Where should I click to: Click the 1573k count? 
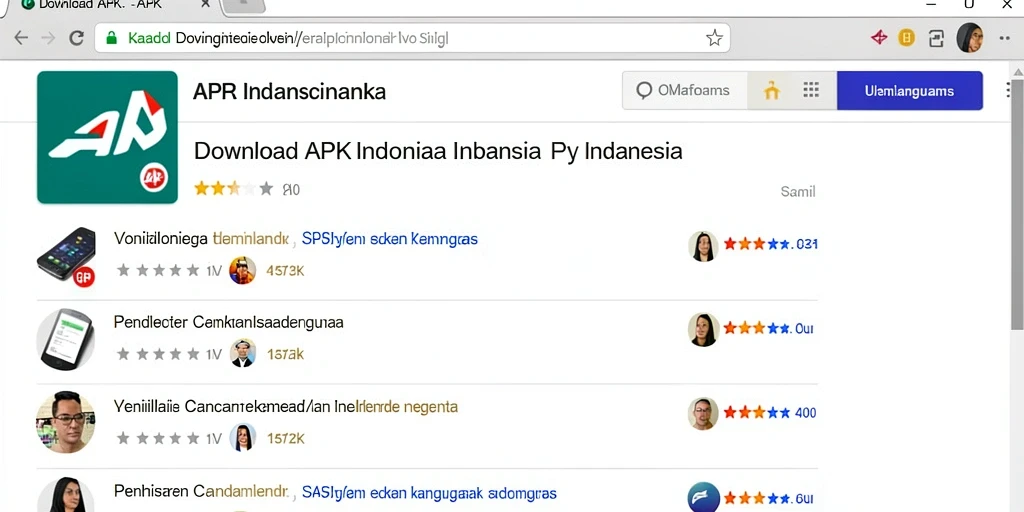click(x=285, y=354)
